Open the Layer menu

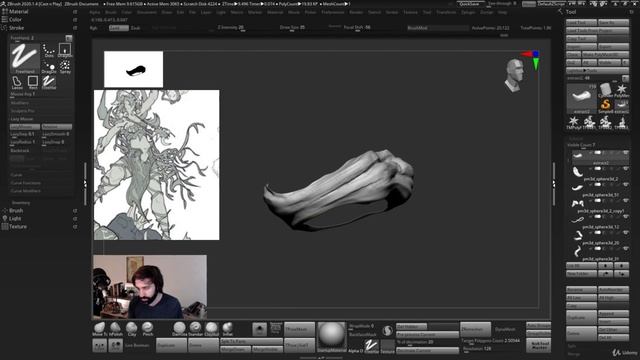pos(206,12)
